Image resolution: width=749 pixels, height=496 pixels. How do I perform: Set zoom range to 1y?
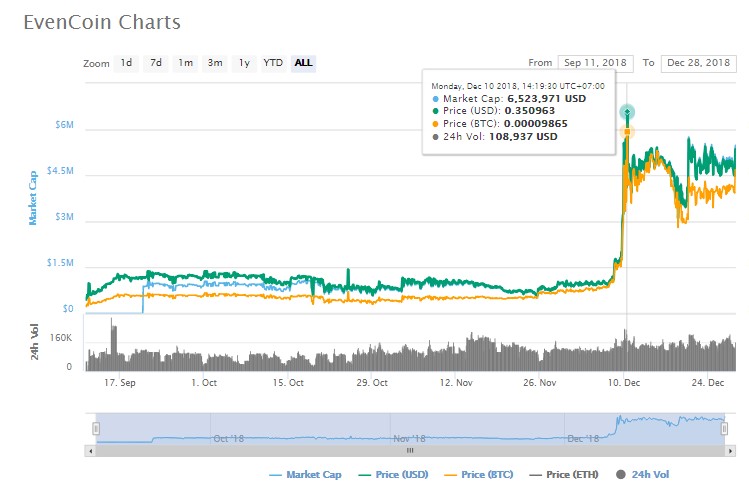(x=244, y=63)
